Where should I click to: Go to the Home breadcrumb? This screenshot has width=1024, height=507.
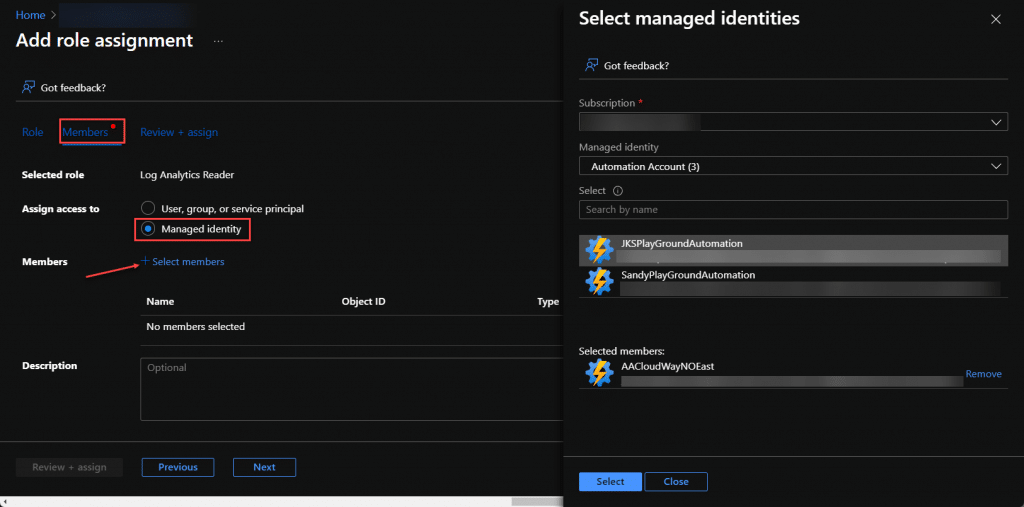click(x=30, y=14)
